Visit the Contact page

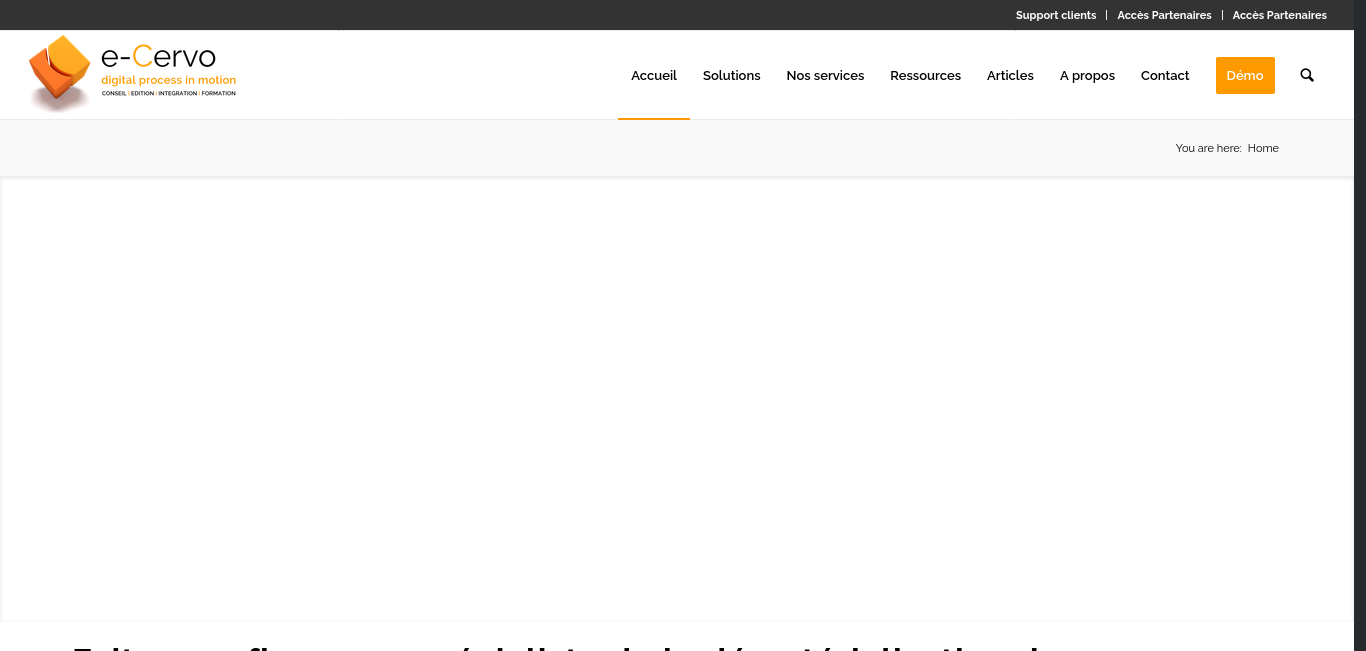[1165, 75]
